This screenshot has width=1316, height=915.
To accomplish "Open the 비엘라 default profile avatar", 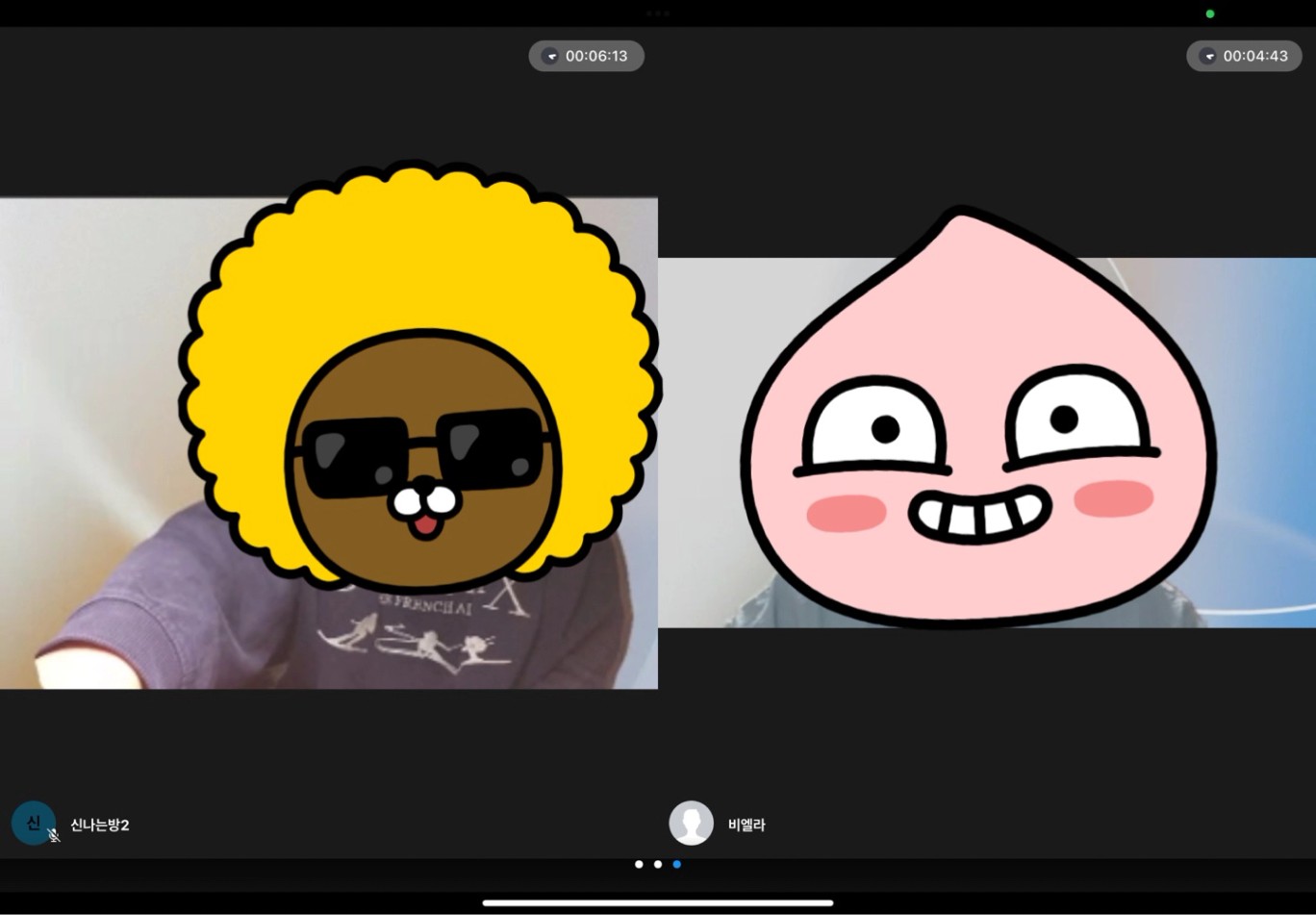I will [x=691, y=824].
